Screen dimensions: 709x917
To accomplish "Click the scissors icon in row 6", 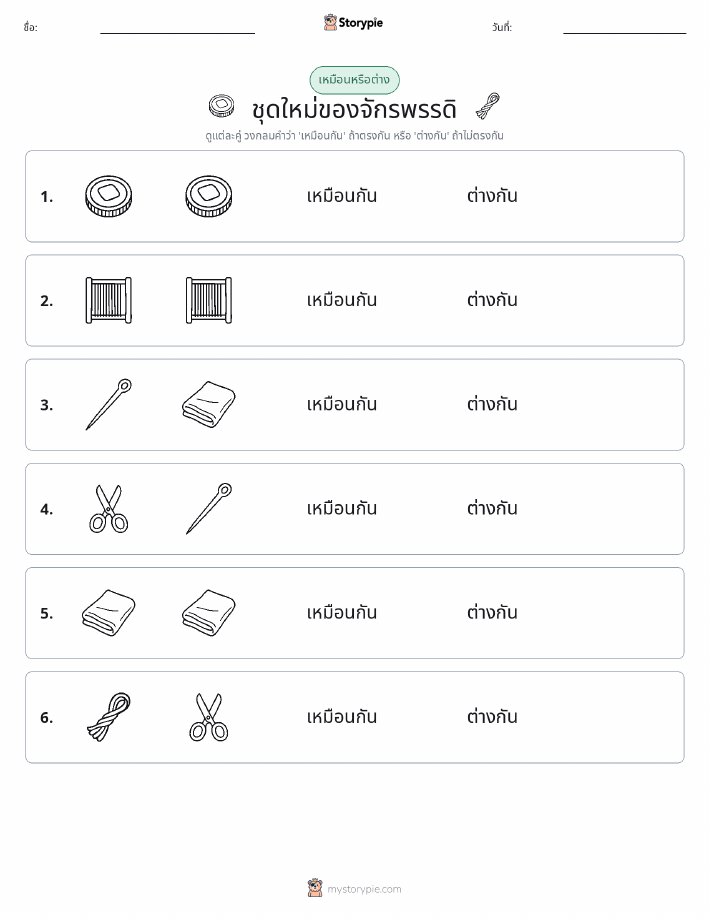I will [x=209, y=718].
